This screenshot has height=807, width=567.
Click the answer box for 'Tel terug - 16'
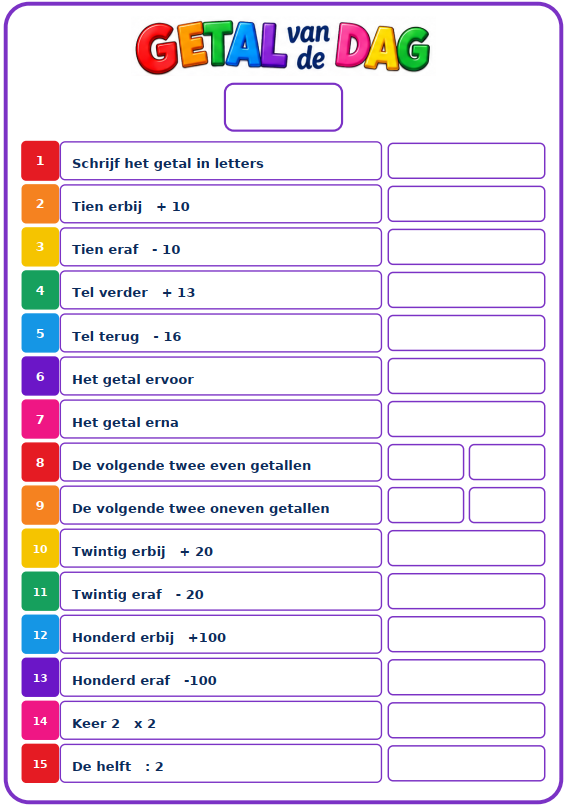point(466,333)
